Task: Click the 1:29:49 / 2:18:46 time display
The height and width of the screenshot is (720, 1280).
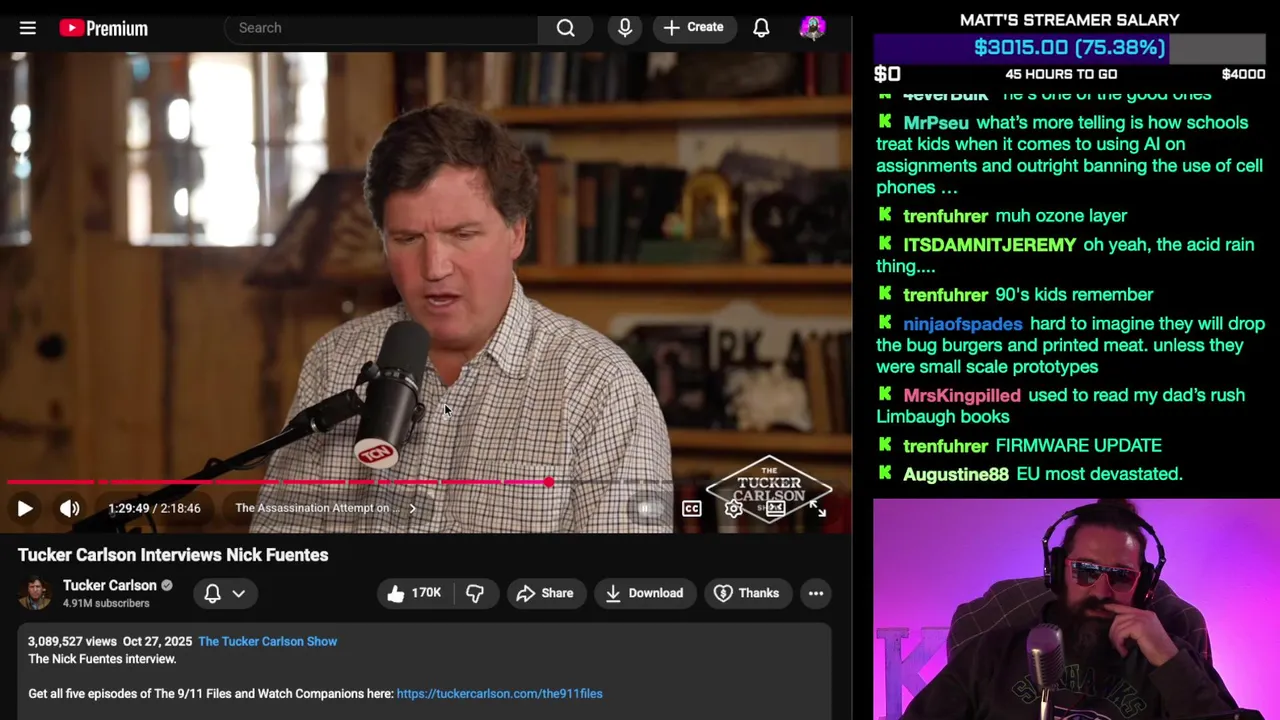Action: pyautogui.click(x=154, y=508)
